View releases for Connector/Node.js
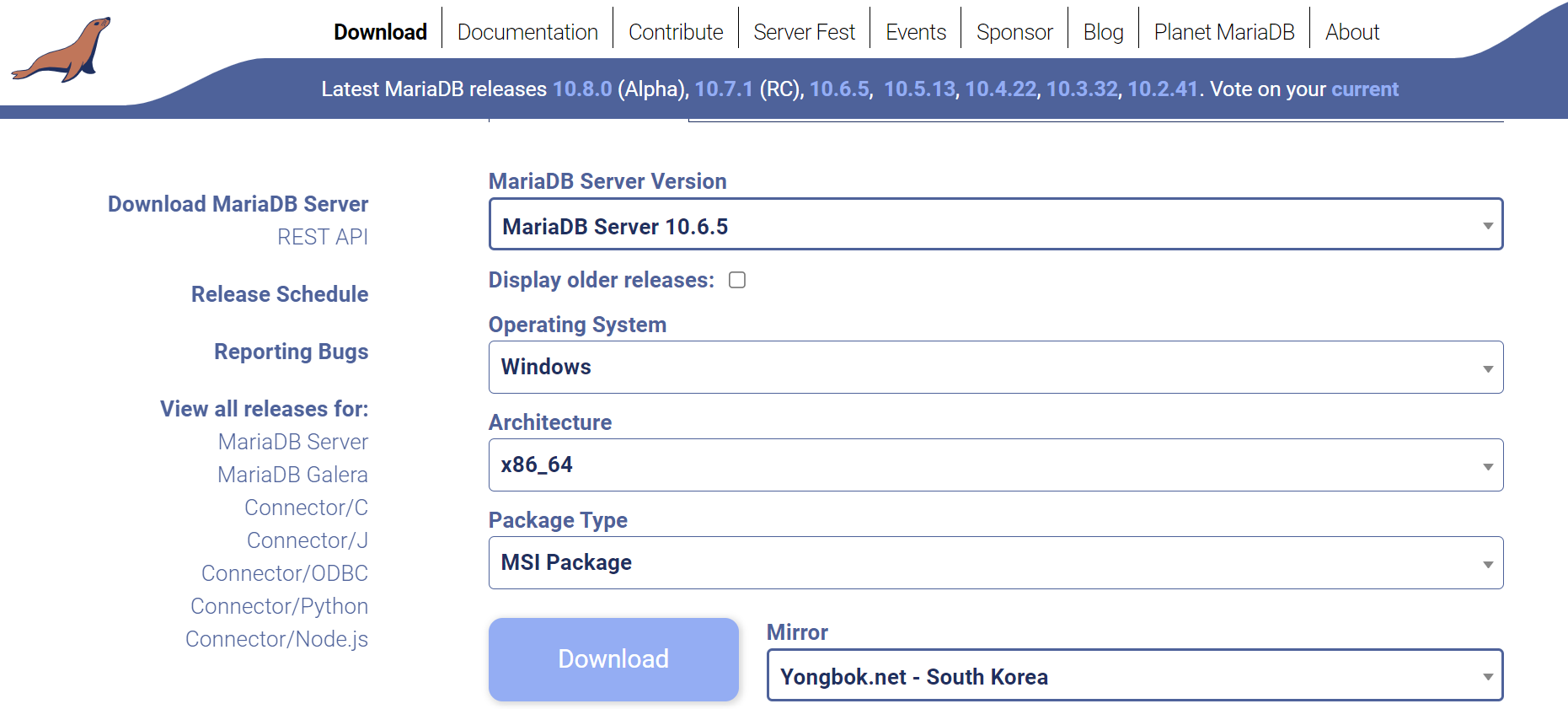 pyautogui.click(x=277, y=639)
